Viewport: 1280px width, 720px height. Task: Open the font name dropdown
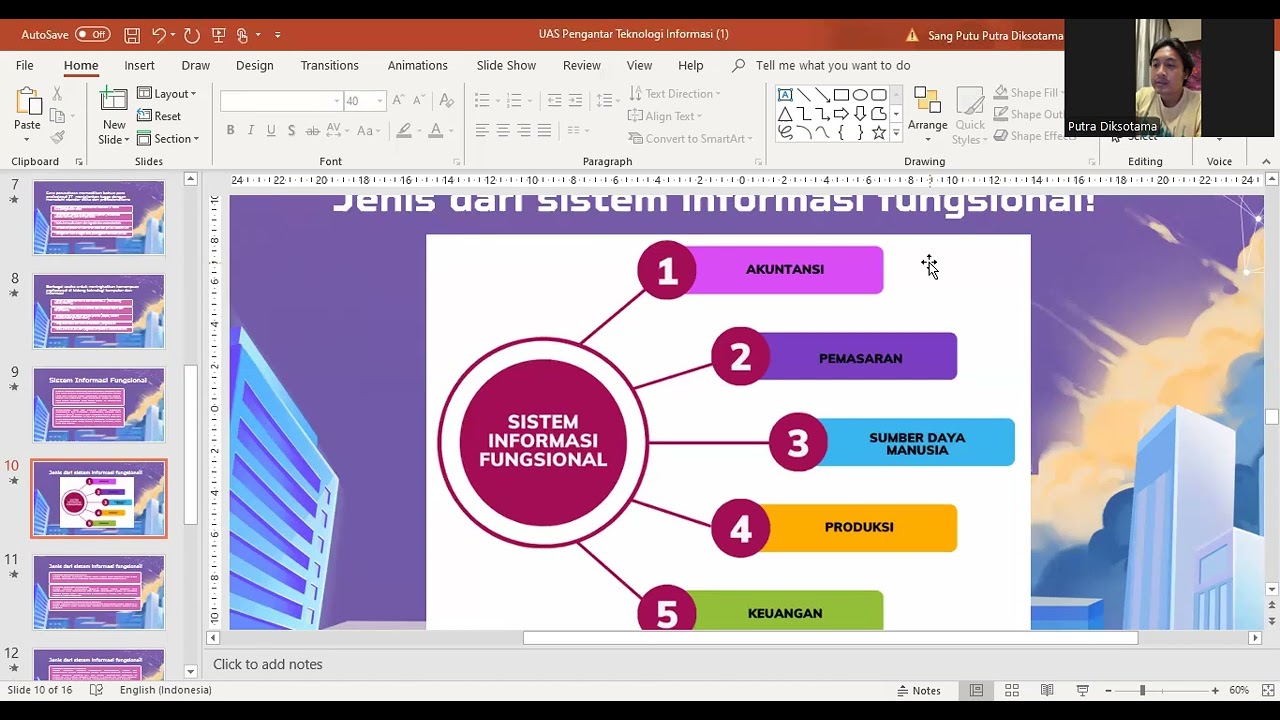[336, 101]
